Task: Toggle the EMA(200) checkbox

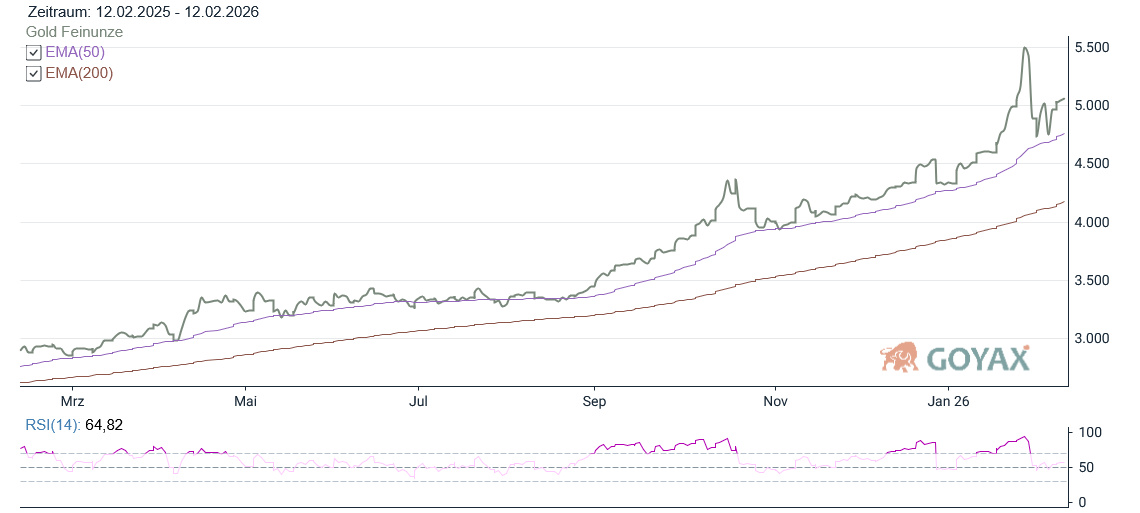Action: pos(34,73)
